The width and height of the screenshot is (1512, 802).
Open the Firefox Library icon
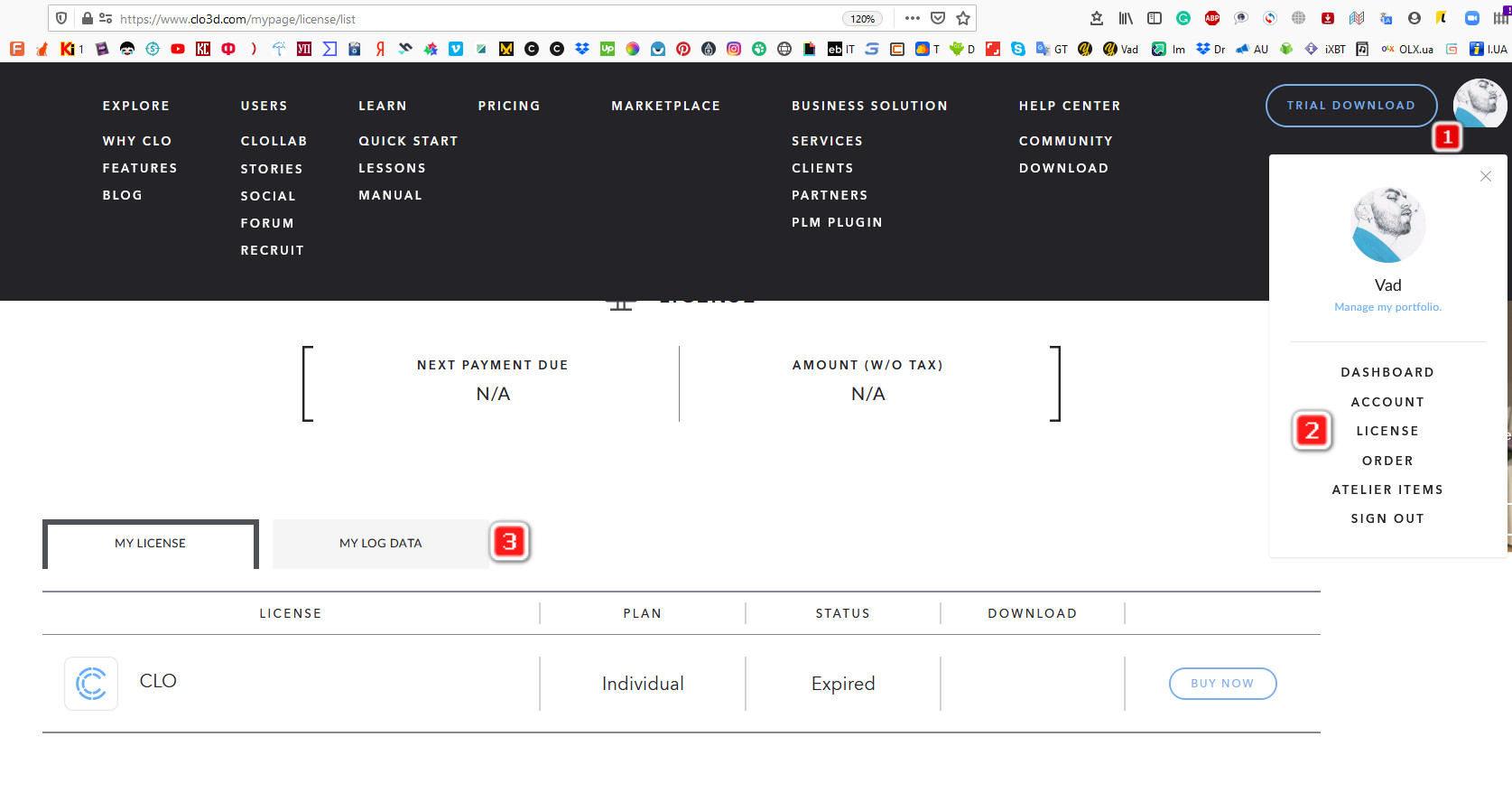tap(1126, 18)
